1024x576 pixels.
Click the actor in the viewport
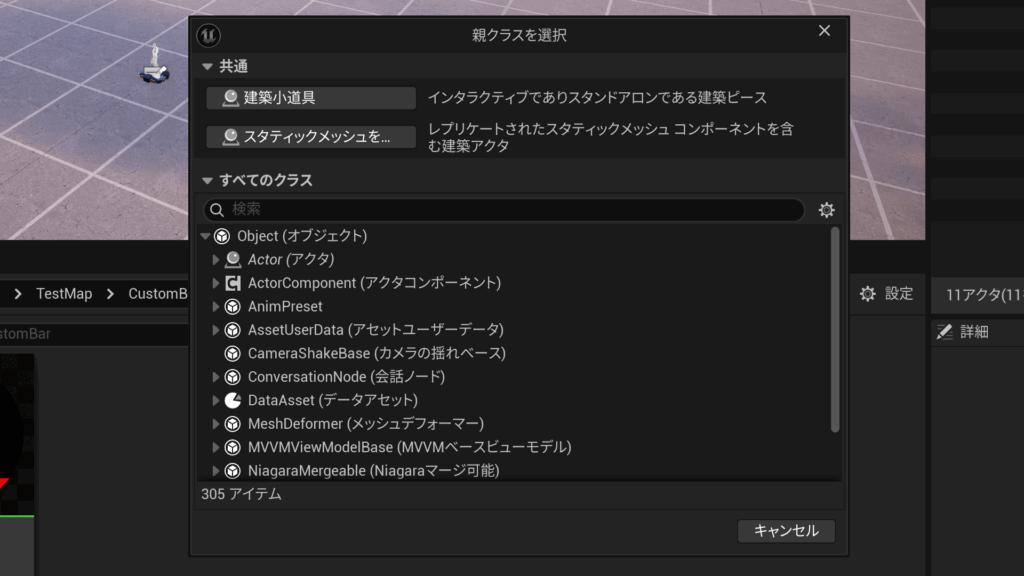(155, 65)
